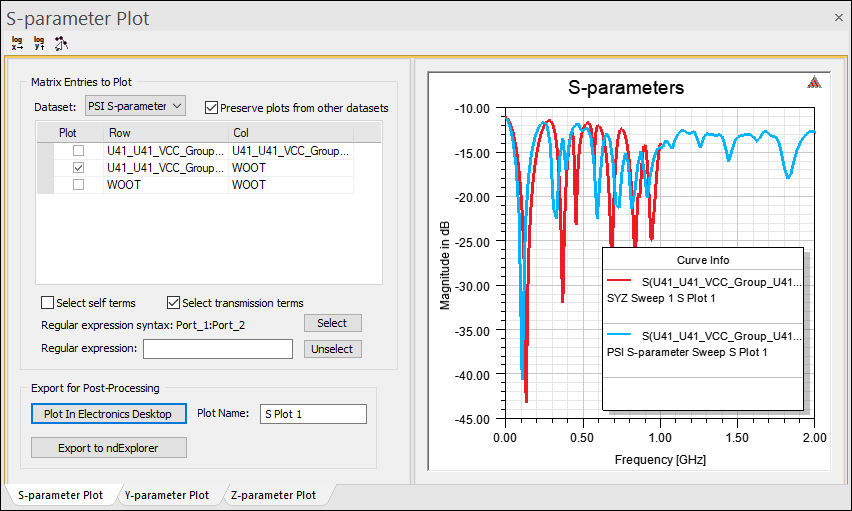Check the Plot box for WOOT-WOOT row
Image resolution: width=852 pixels, height=511 pixels.
[x=78, y=185]
